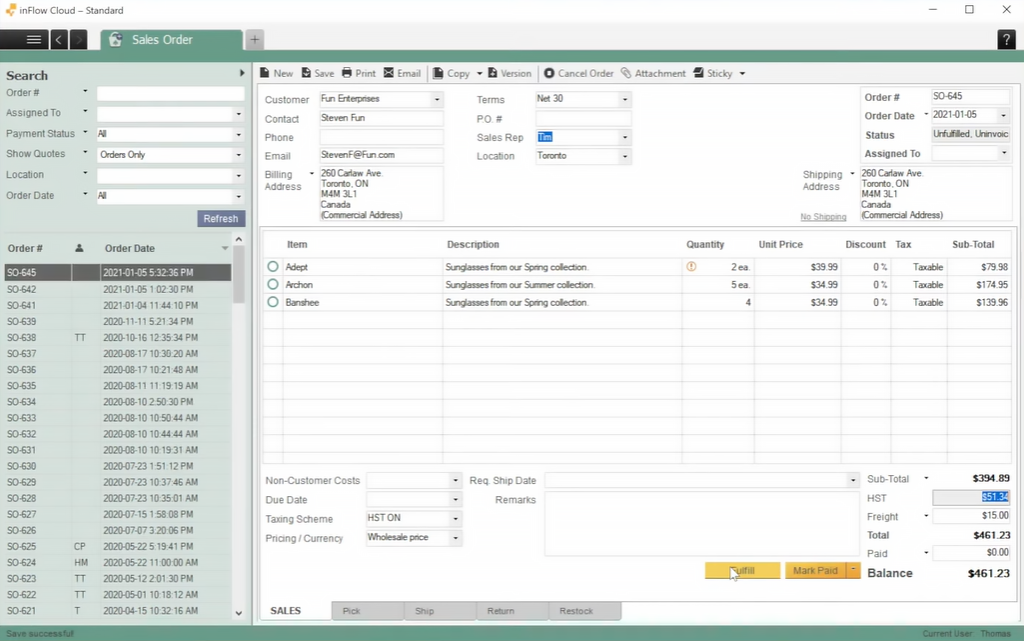The image size is (1024, 641).
Task: Click the Remarks text box
Action: (x=701, y=524)
